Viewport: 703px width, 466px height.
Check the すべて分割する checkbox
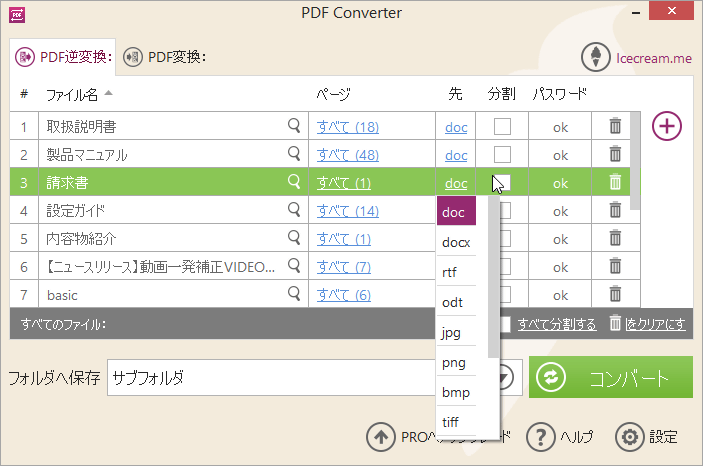(507, 324)
